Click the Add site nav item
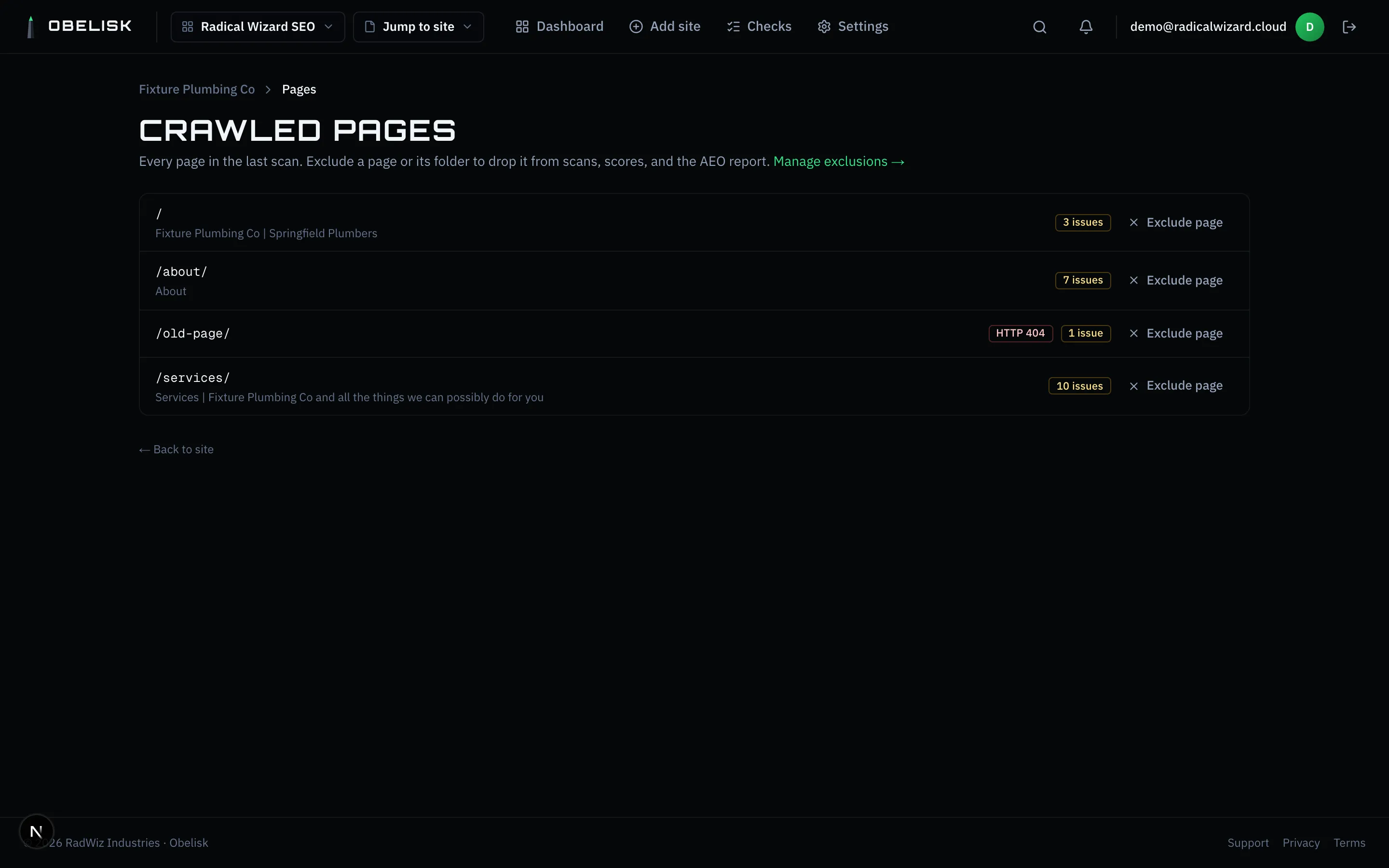Image resolution: width=1389 pixels, height=868 pixels. point(665,27)
